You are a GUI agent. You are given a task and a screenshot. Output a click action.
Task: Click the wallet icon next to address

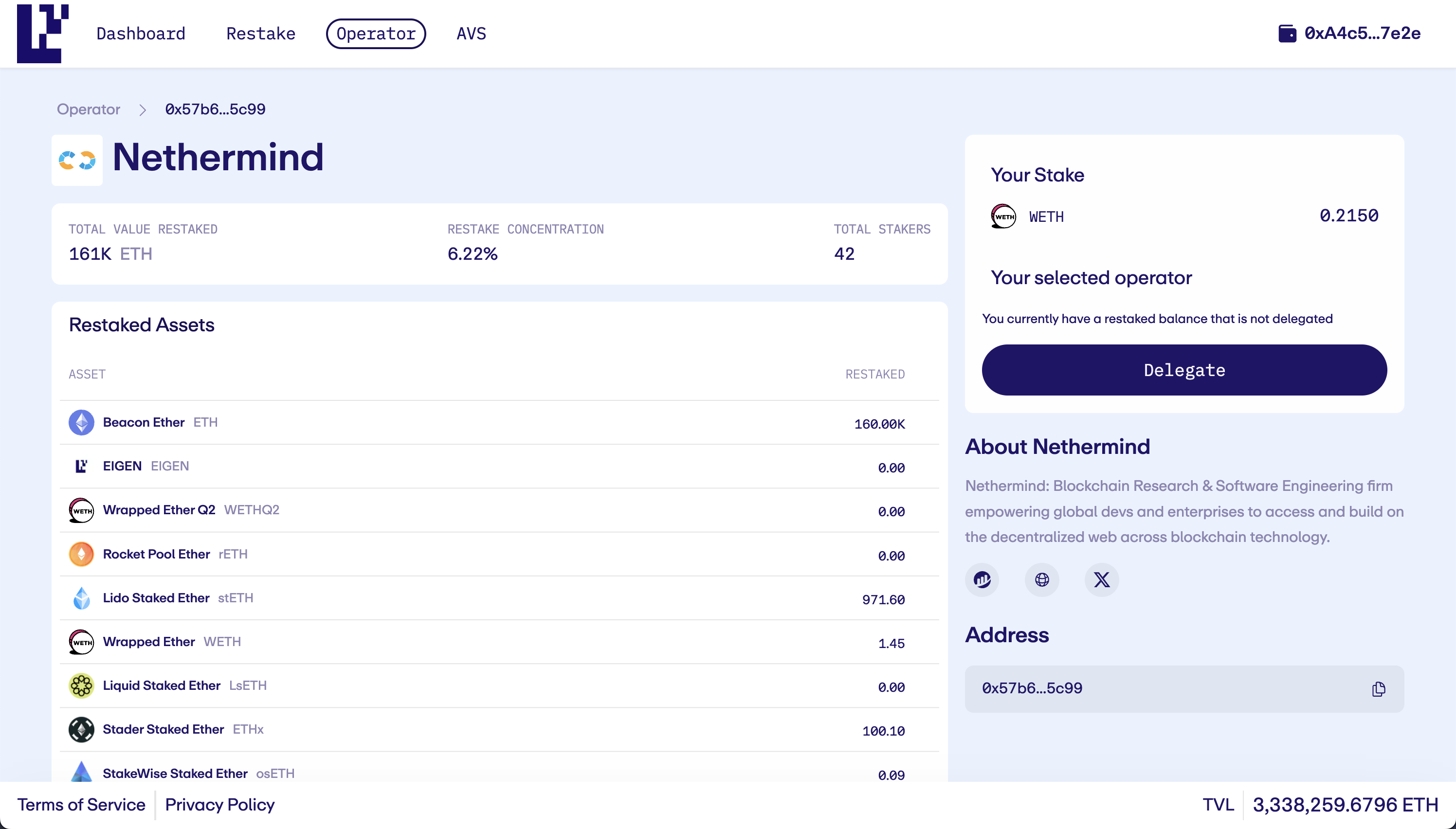1287,34
